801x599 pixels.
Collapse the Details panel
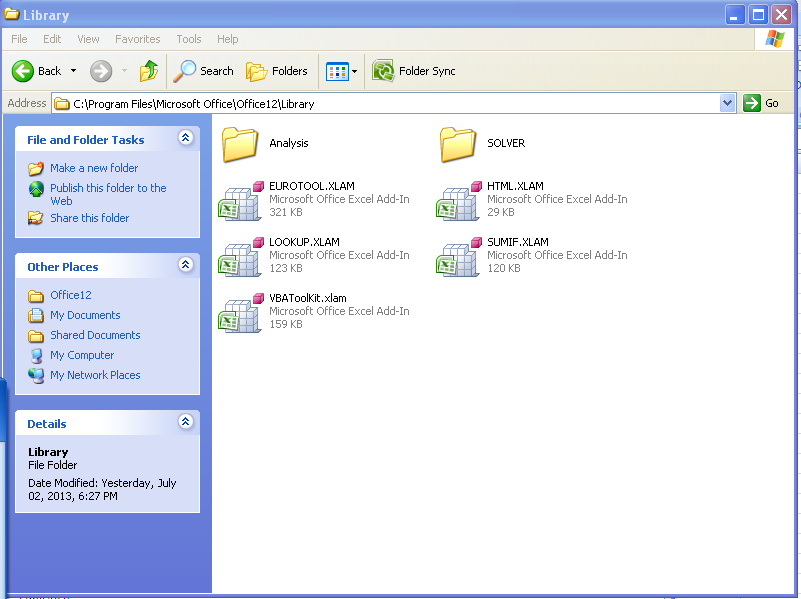click(185, 421)
